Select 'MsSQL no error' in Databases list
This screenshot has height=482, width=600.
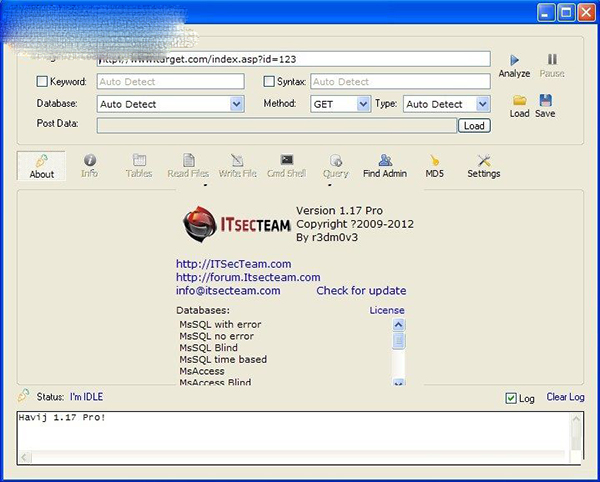[x=217, y=336]
